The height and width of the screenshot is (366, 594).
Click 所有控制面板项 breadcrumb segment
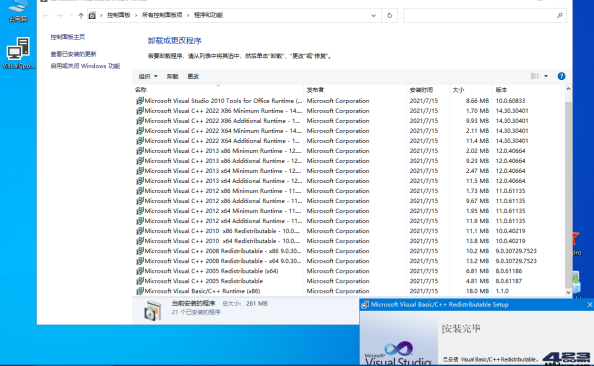pos(162,15)
